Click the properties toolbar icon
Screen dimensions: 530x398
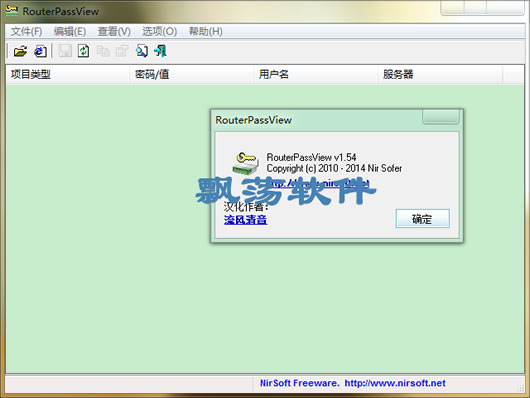122,51
